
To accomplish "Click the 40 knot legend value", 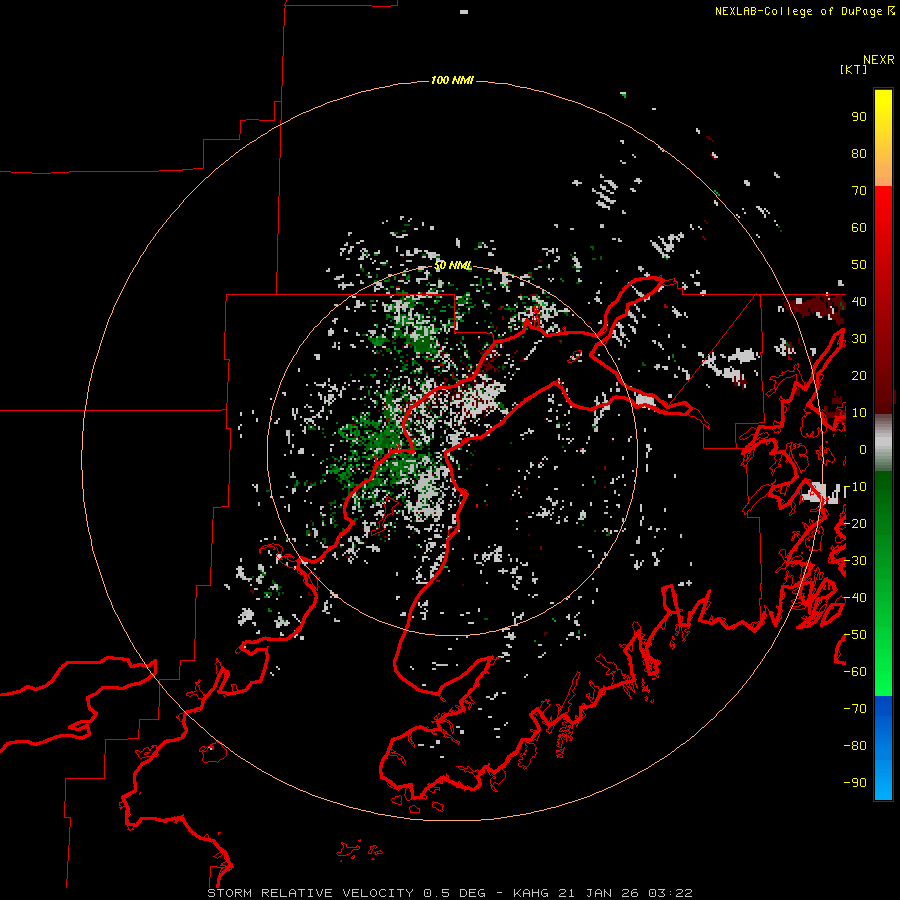I will point(859,302).
